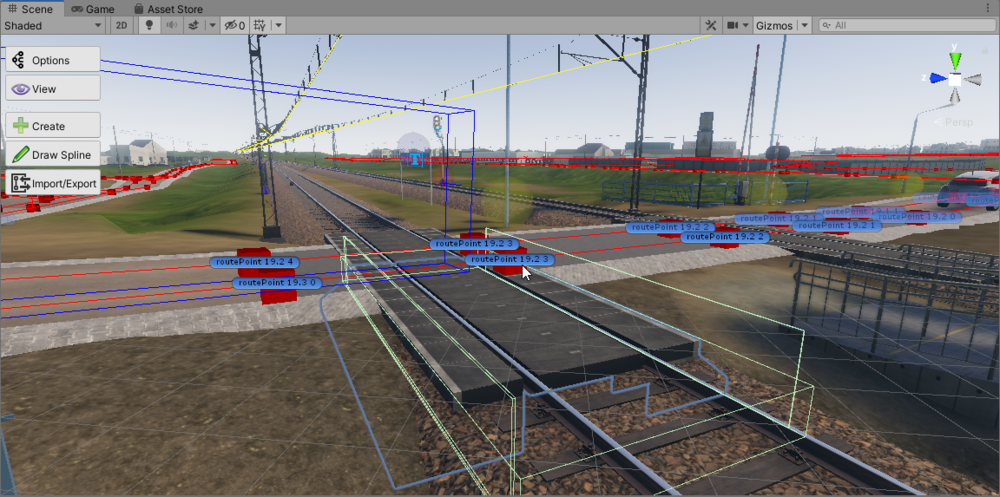This screenshot has height=497, width=1000.
Task: Switch to the Scene tab
Action: point(32,9)
